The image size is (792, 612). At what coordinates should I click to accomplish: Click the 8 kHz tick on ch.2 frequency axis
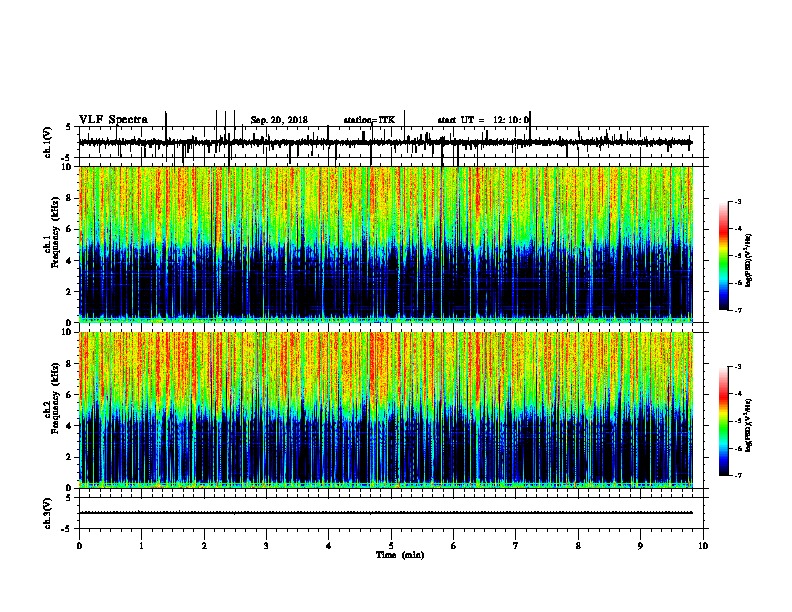[x=69, y=364]
